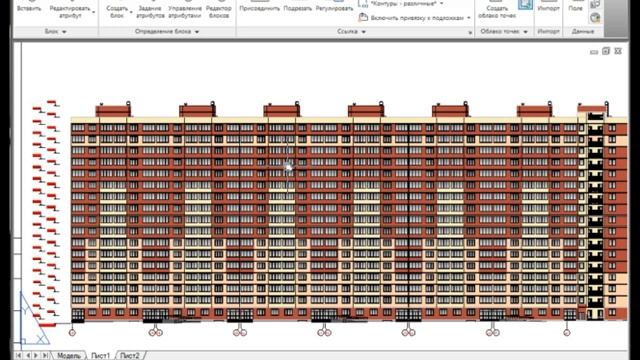Launch the Редактор блоков

click(x=218, y=10)
